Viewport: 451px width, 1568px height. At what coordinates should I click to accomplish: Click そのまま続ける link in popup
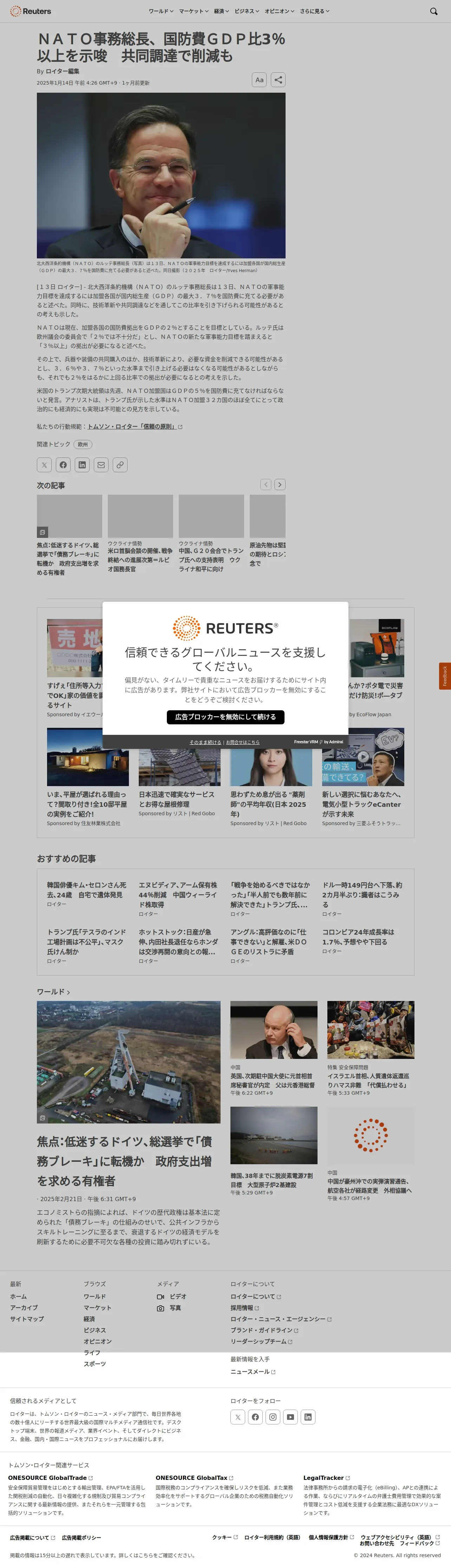[205, 742]
